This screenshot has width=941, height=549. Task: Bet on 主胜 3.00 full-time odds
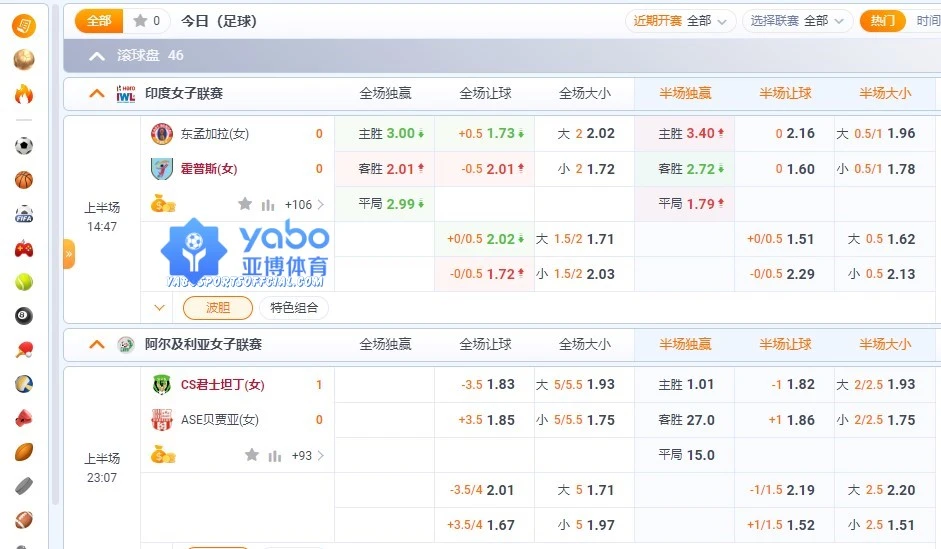pos(385,134)
